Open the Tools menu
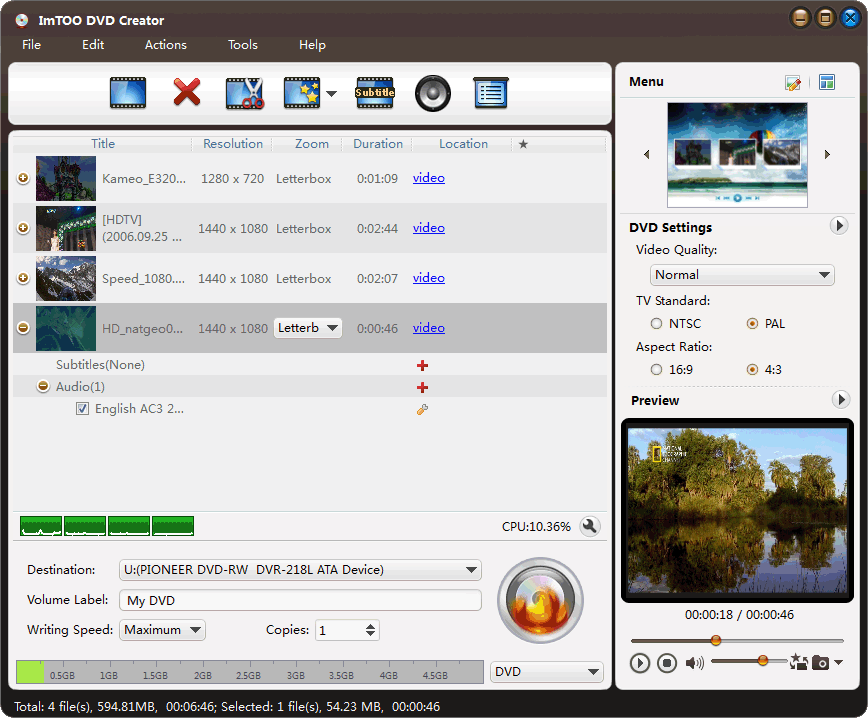The width and height of the screenshot is (868, 718). point(243,45)
